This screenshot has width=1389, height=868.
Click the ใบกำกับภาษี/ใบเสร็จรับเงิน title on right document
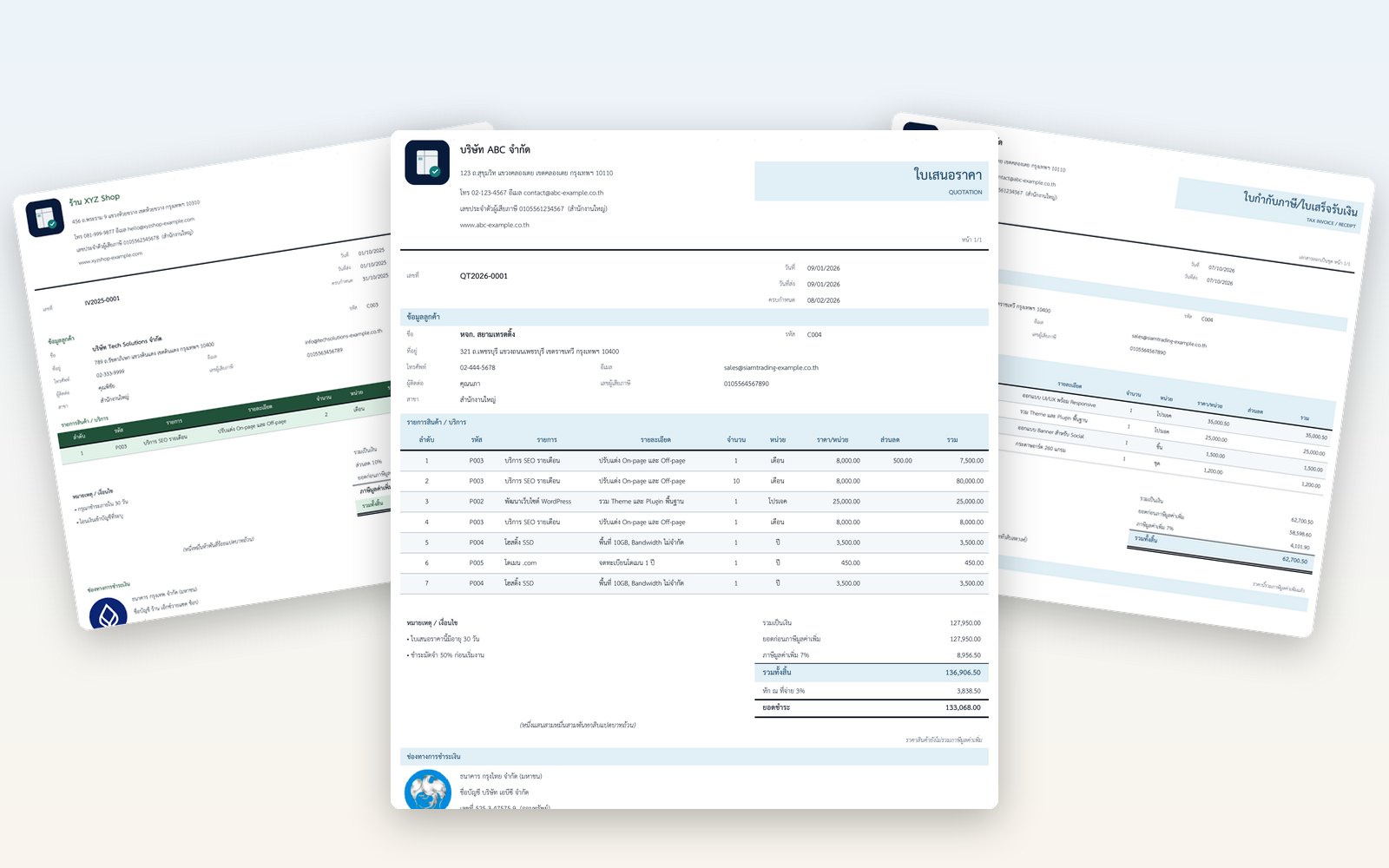[x=1300, y=205]
